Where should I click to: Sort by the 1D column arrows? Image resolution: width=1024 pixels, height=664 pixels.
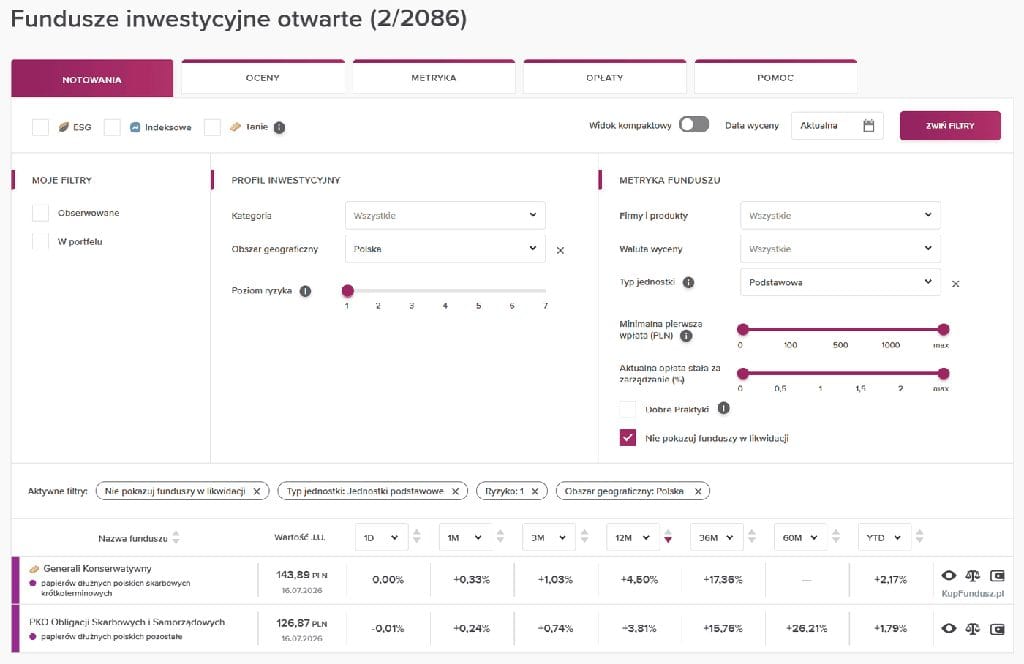[x=417, y=537]
